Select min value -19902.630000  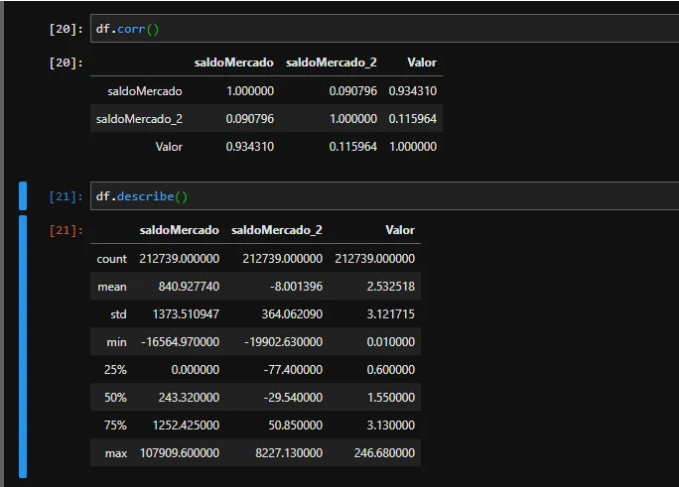click(284, 342)
